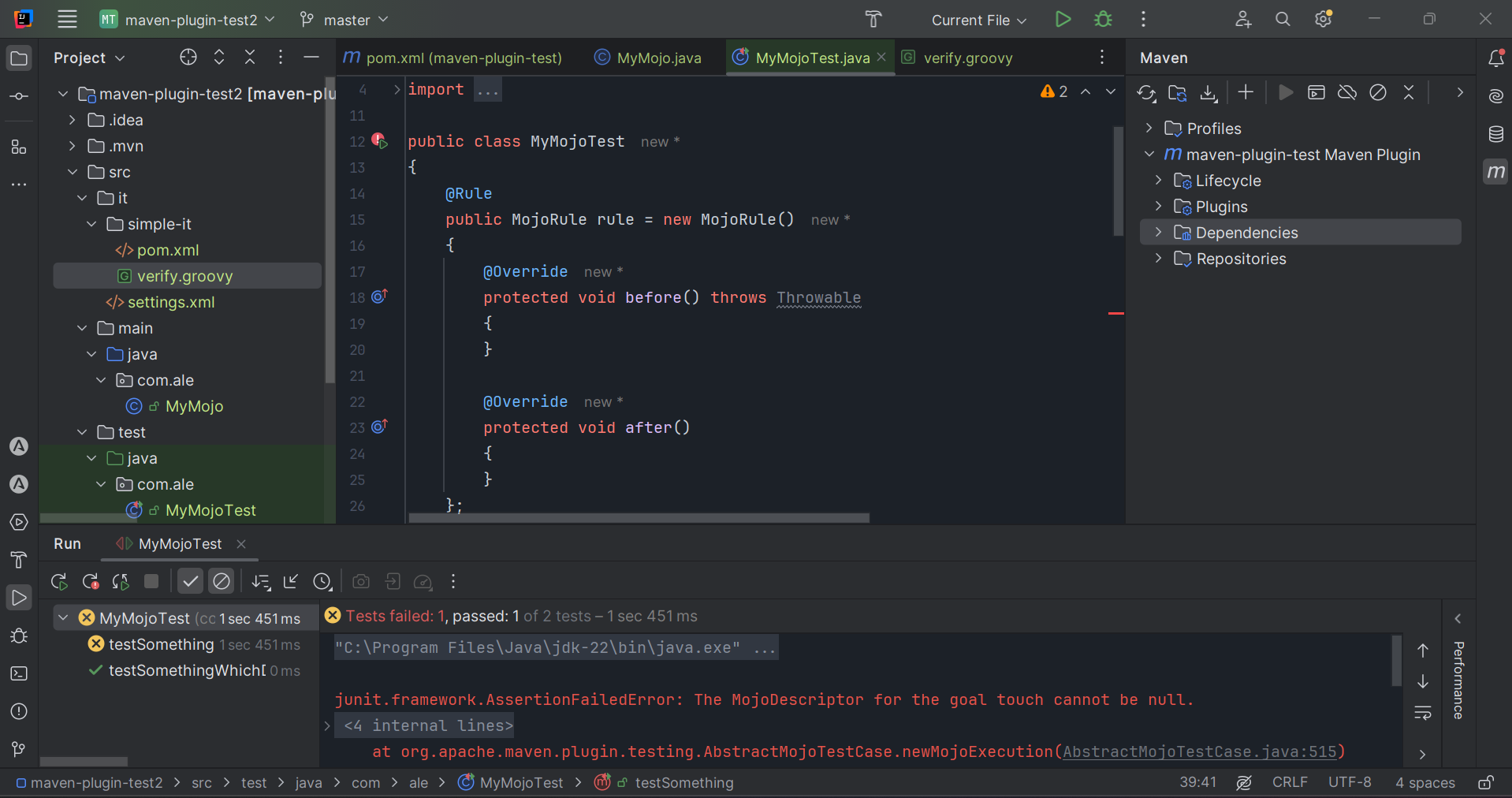Rerun MyMojoTest tests
Screen dimensions: 1512x798
[59, 582]
